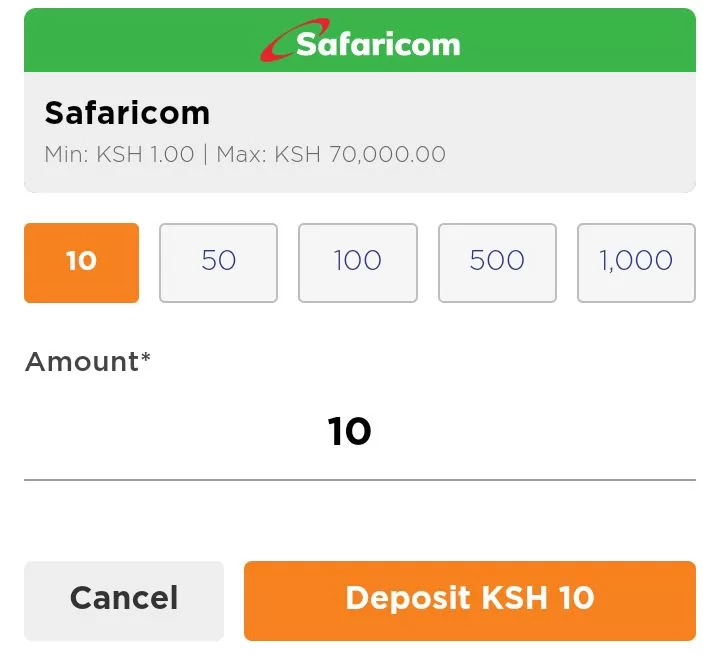
Task: Click the underline beneath the amount field
Action: [x=360, y=480]
